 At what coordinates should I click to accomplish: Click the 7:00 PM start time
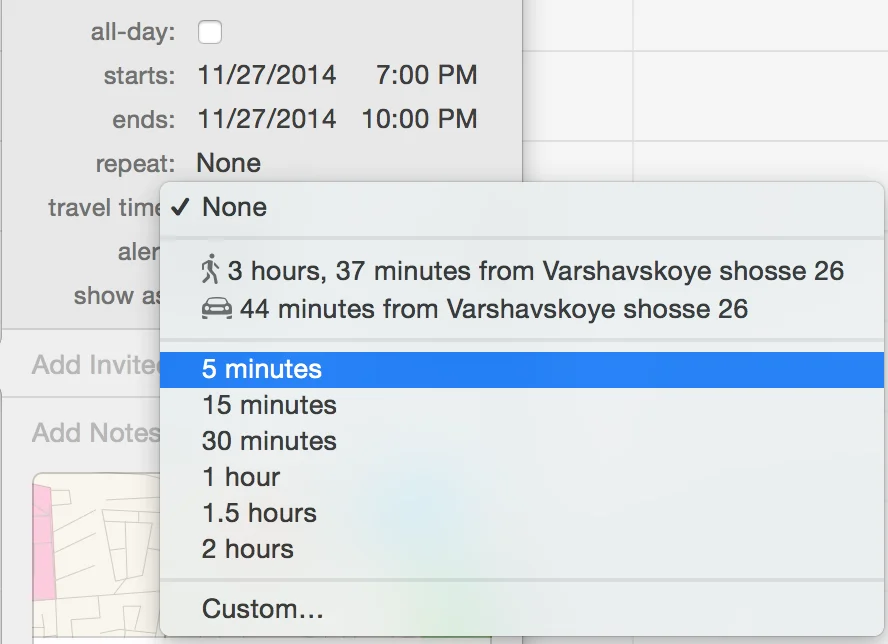pyautogui.click(x=427, y=75)
